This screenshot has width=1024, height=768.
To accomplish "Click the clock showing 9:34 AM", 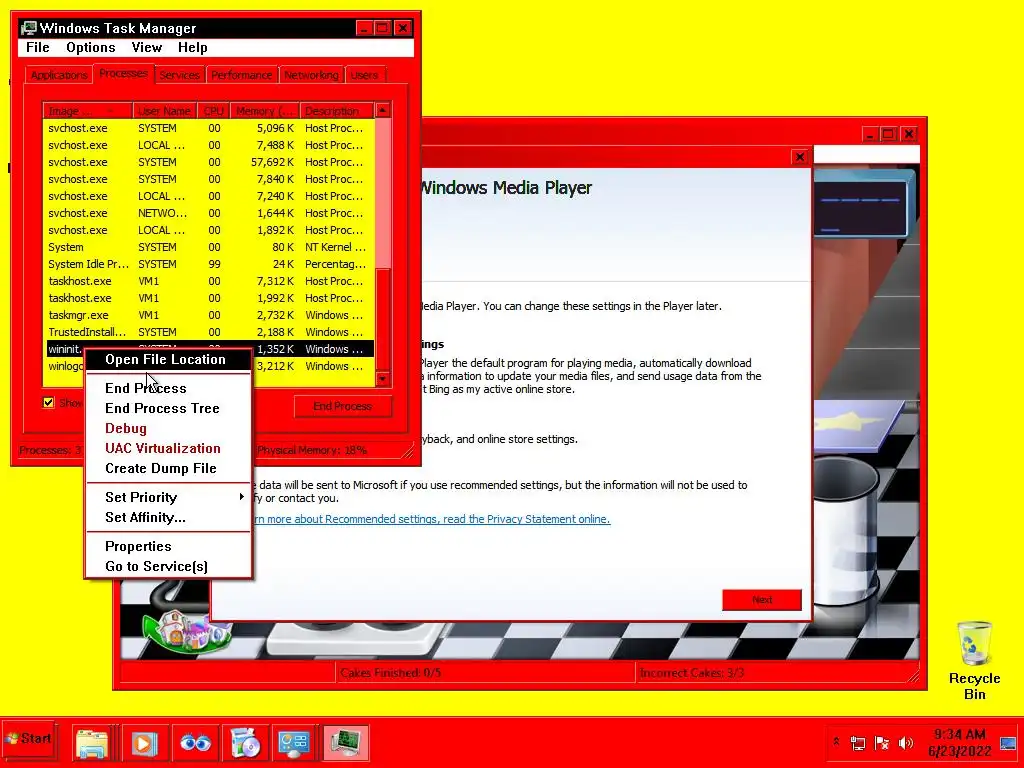I will click(x=959, y=743).
